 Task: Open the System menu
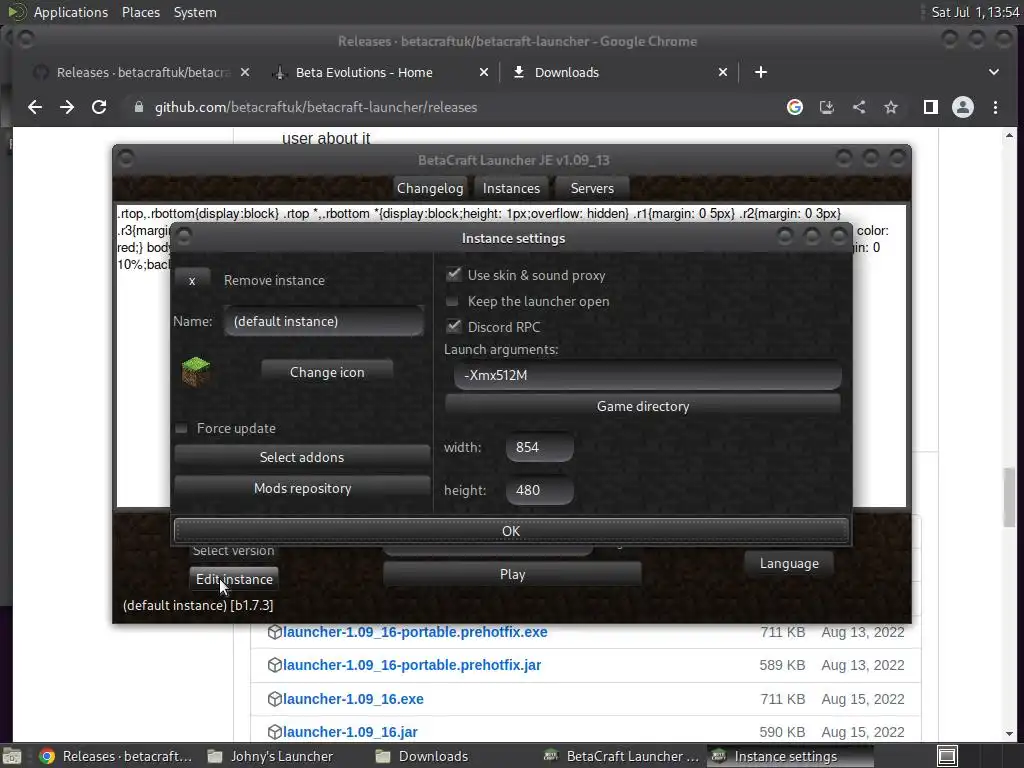195,12
